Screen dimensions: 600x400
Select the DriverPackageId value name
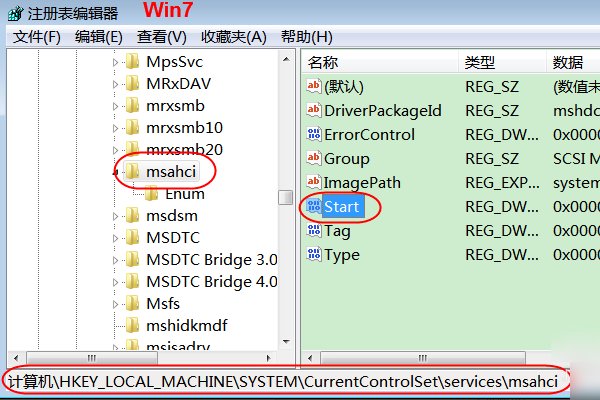click(x=383, y=111)
